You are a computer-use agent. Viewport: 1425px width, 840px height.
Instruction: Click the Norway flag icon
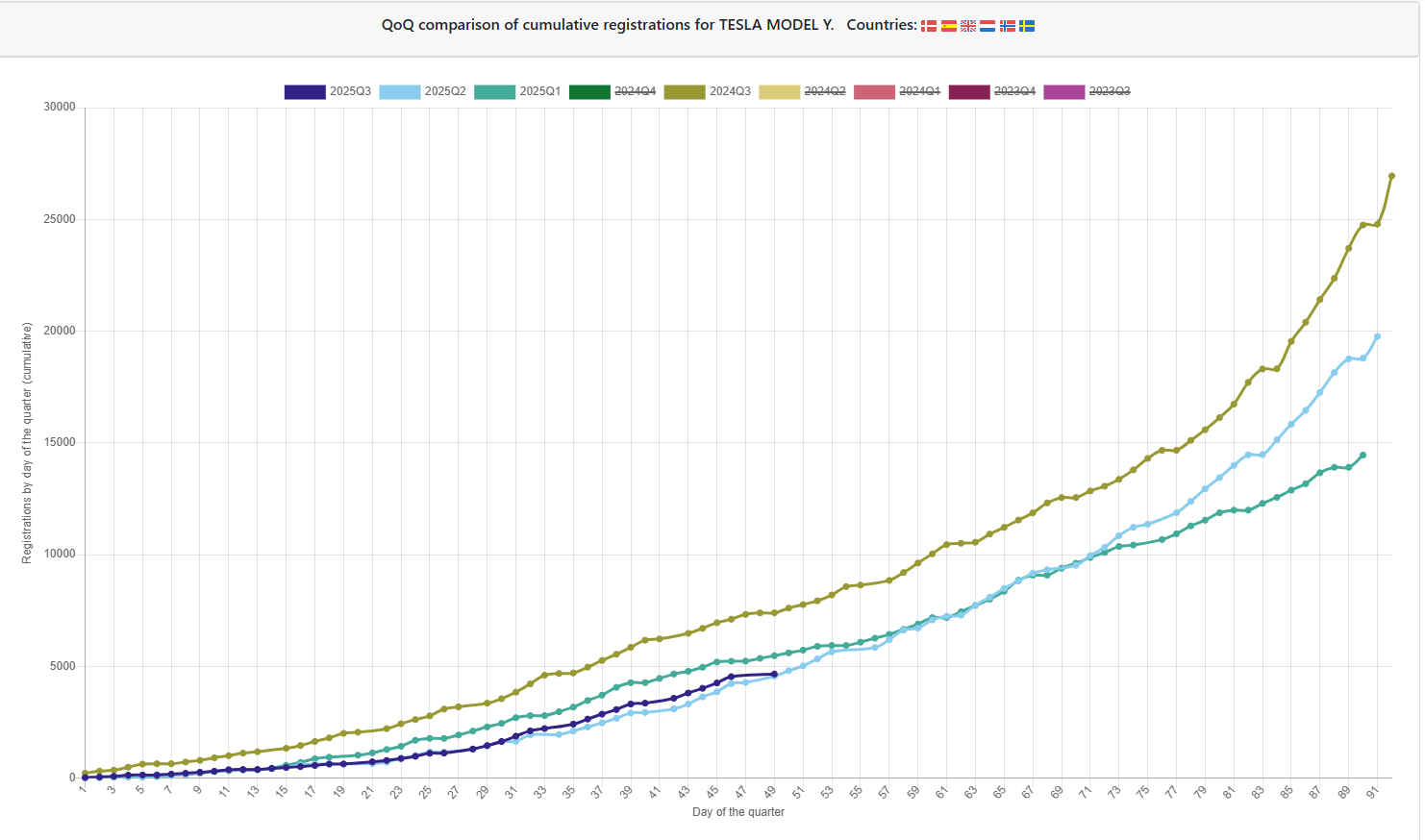1008,26
